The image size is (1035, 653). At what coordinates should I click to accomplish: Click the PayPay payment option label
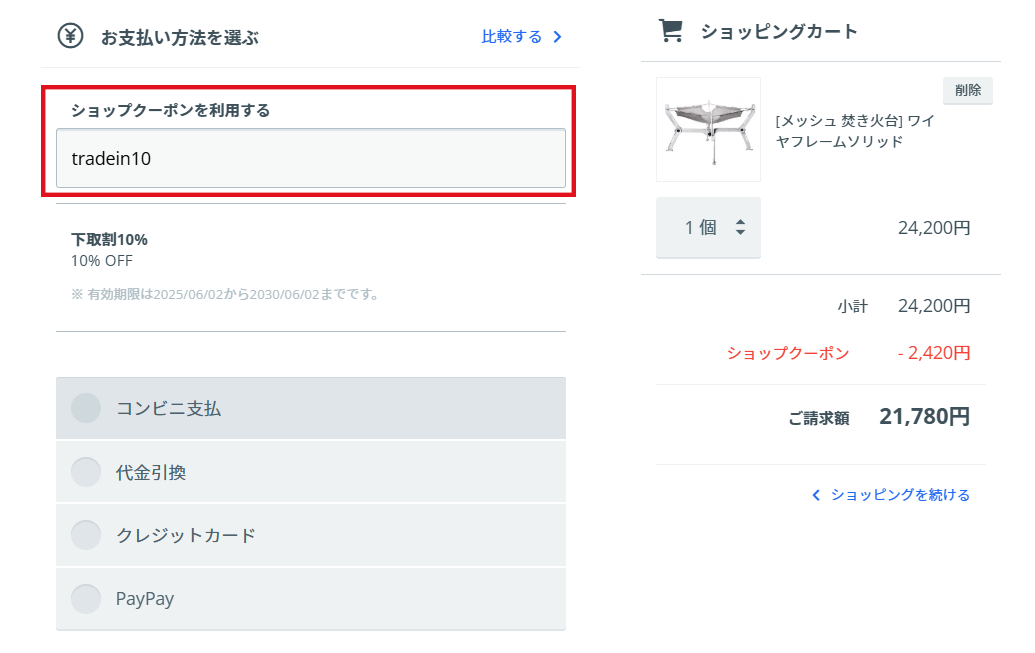click(145, 599)
